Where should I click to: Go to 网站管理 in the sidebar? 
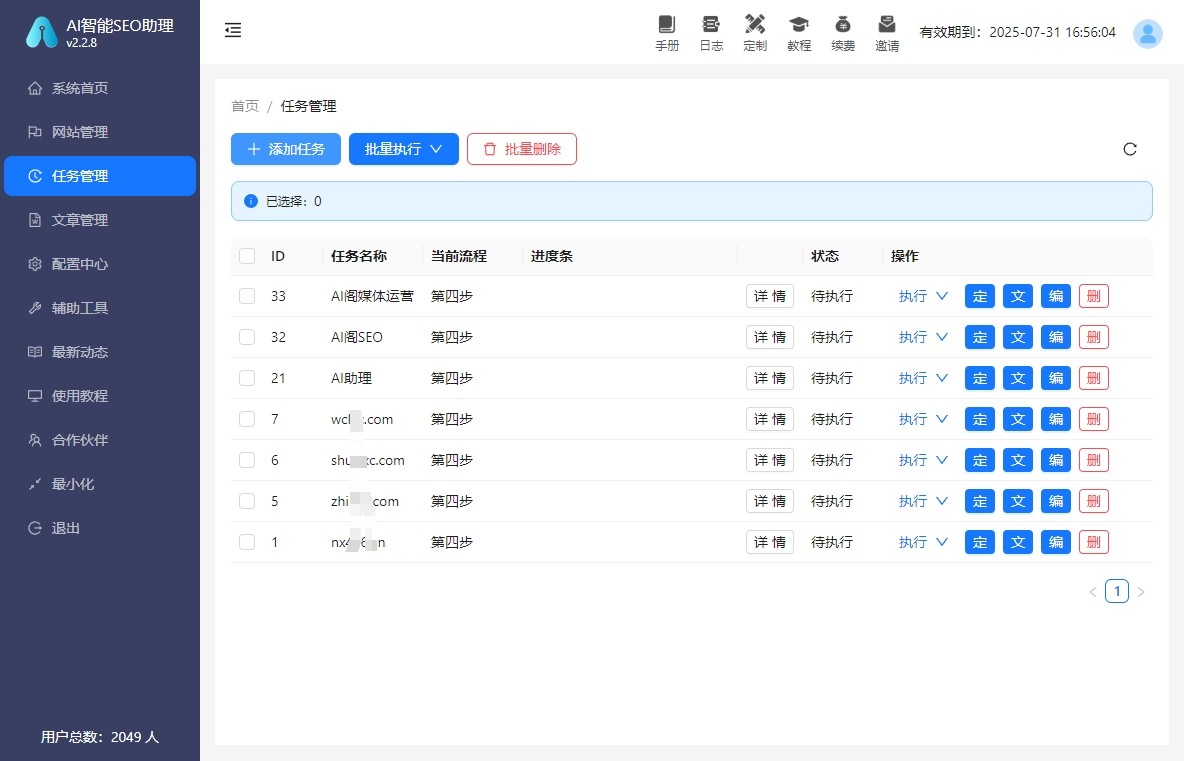80,132
